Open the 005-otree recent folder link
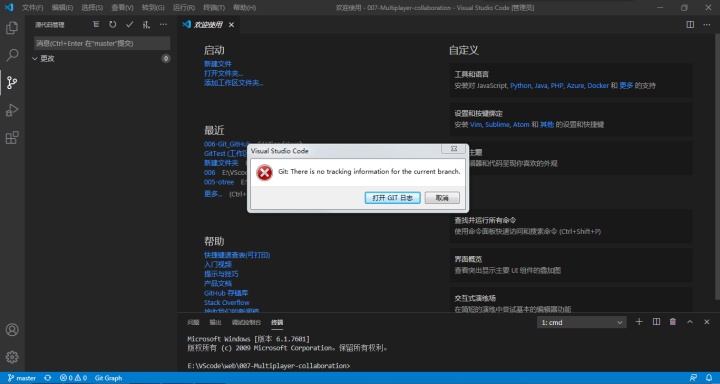The image size is (720, 384). tap(219, 182)
